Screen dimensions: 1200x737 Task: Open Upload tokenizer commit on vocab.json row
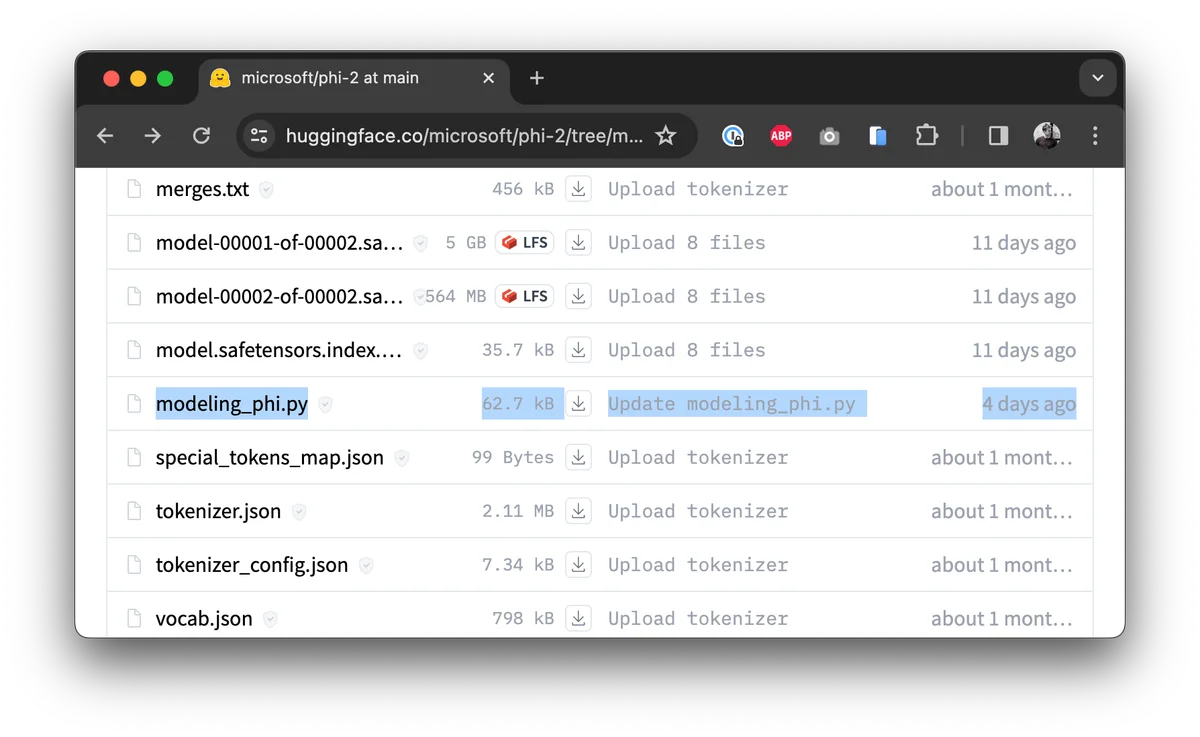click(698, 619)
